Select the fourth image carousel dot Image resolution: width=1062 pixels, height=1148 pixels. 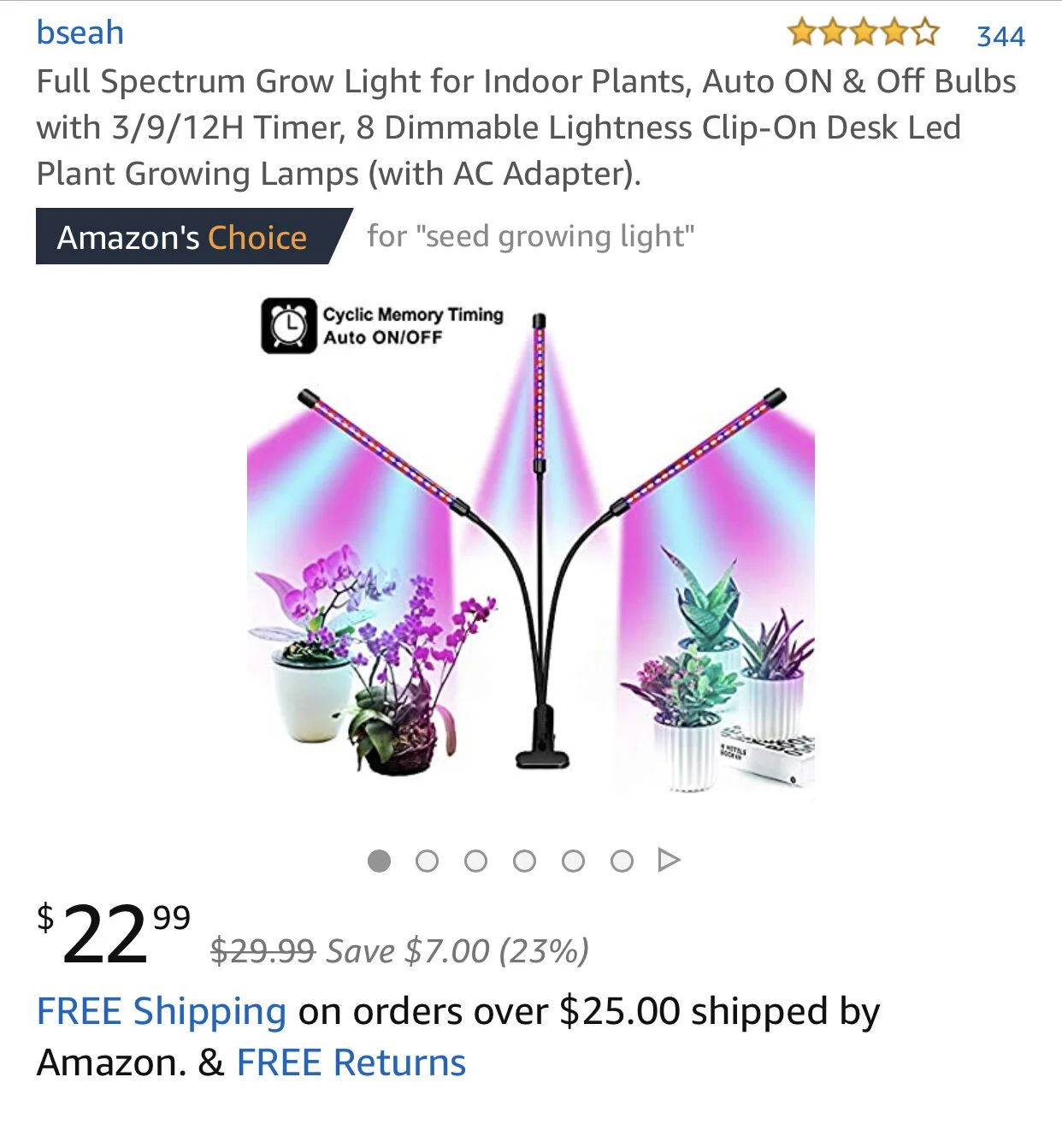tap(524, 861)
